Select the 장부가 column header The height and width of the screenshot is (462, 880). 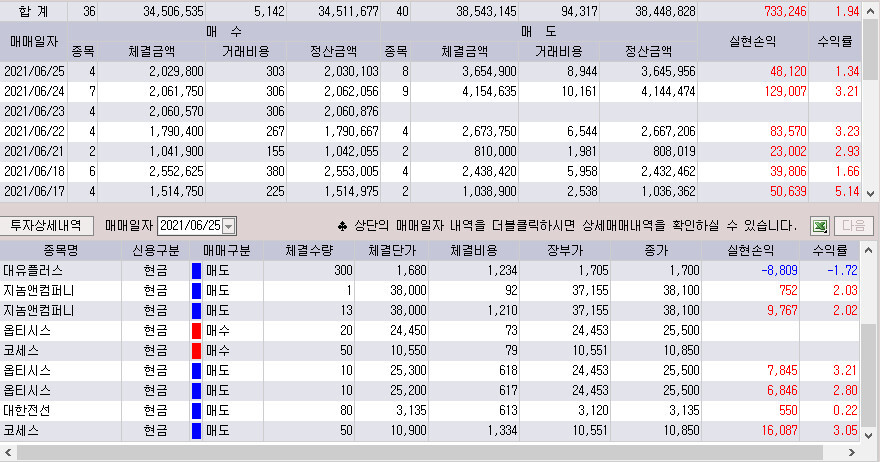(x=565, y=250)
